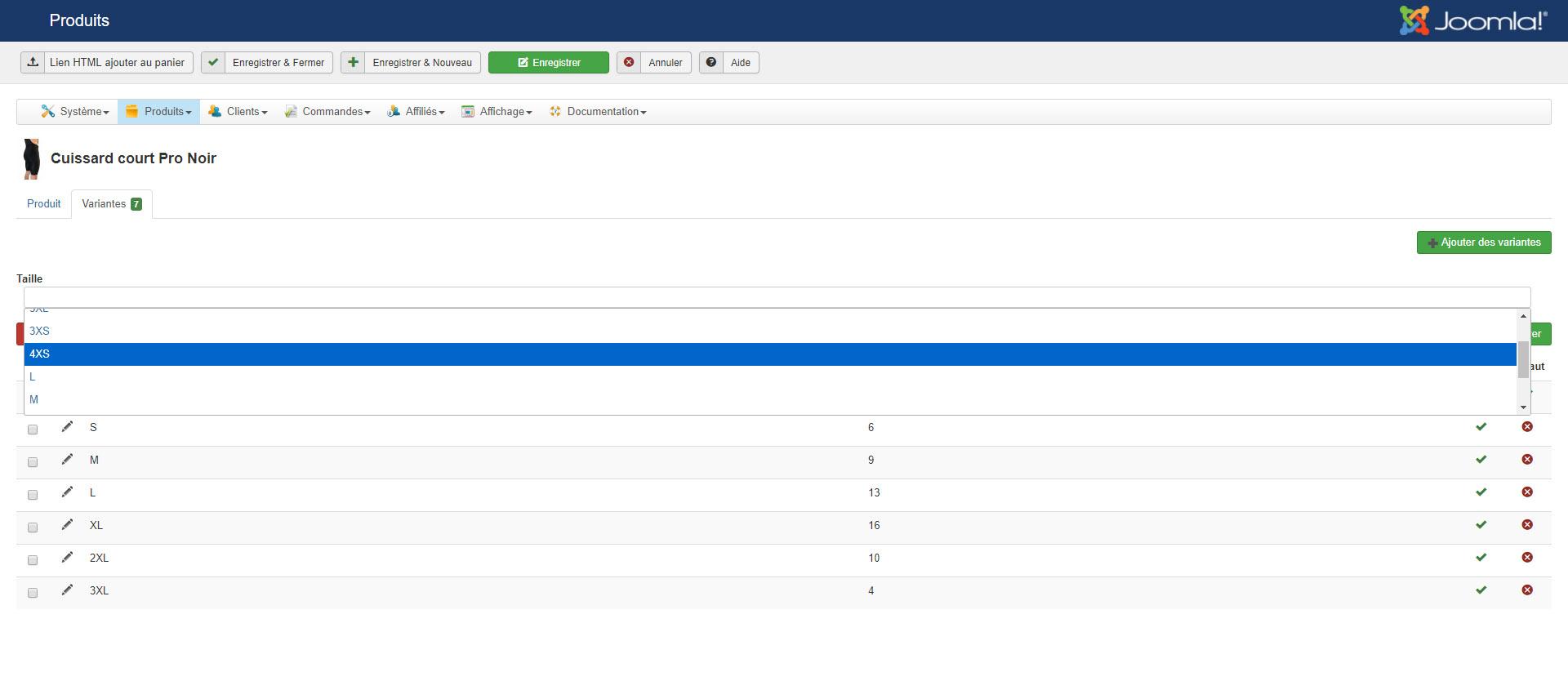Select the highlighted 4XS option
Image resolution: width=1568 pixels, height=681 pixels.
[x=770, y=354]
